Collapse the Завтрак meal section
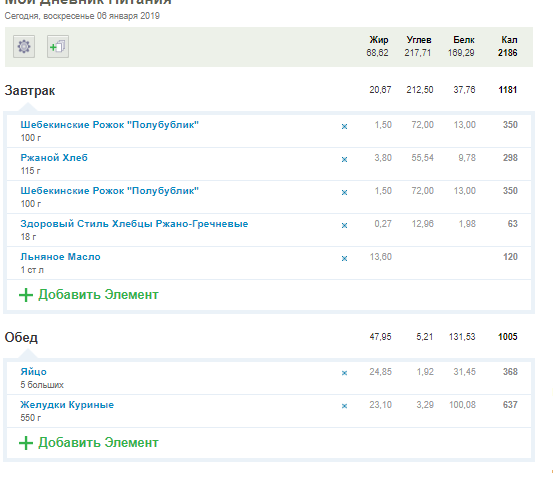Screen dimensions: 553x479 [30, 91]
